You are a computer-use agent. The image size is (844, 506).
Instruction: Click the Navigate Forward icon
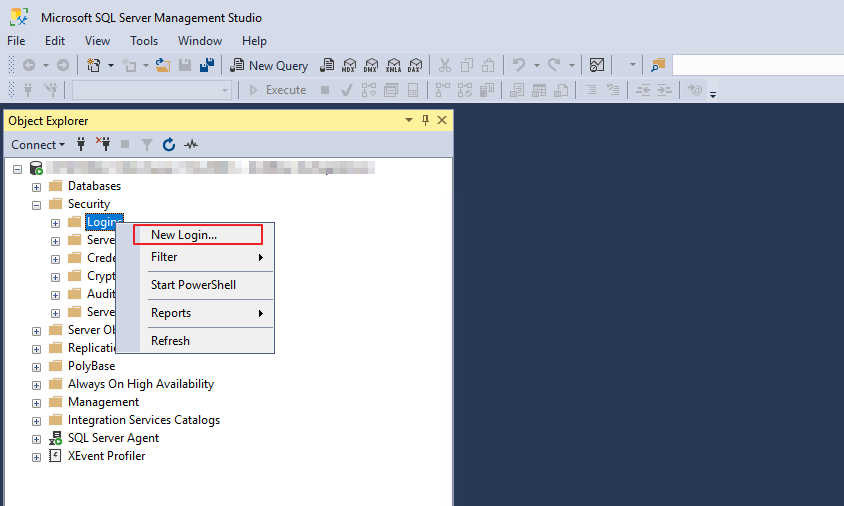(x=63, y=66)
